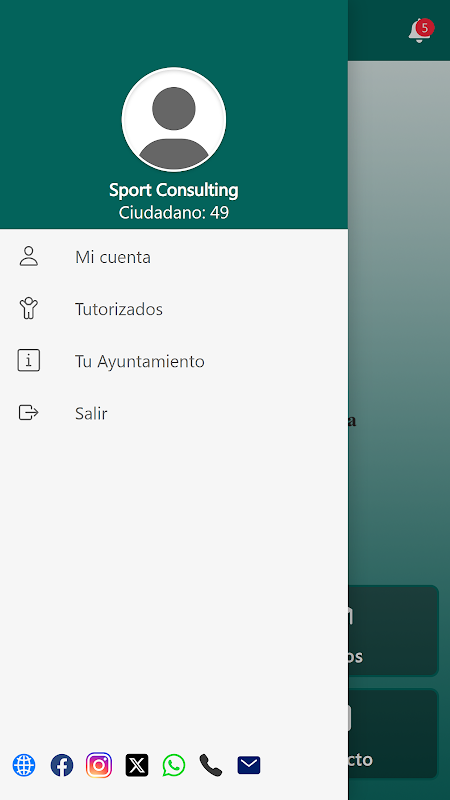The image size is (450, 800).
Task: Click the profile avatar picture
Action: tap(173, 120)
